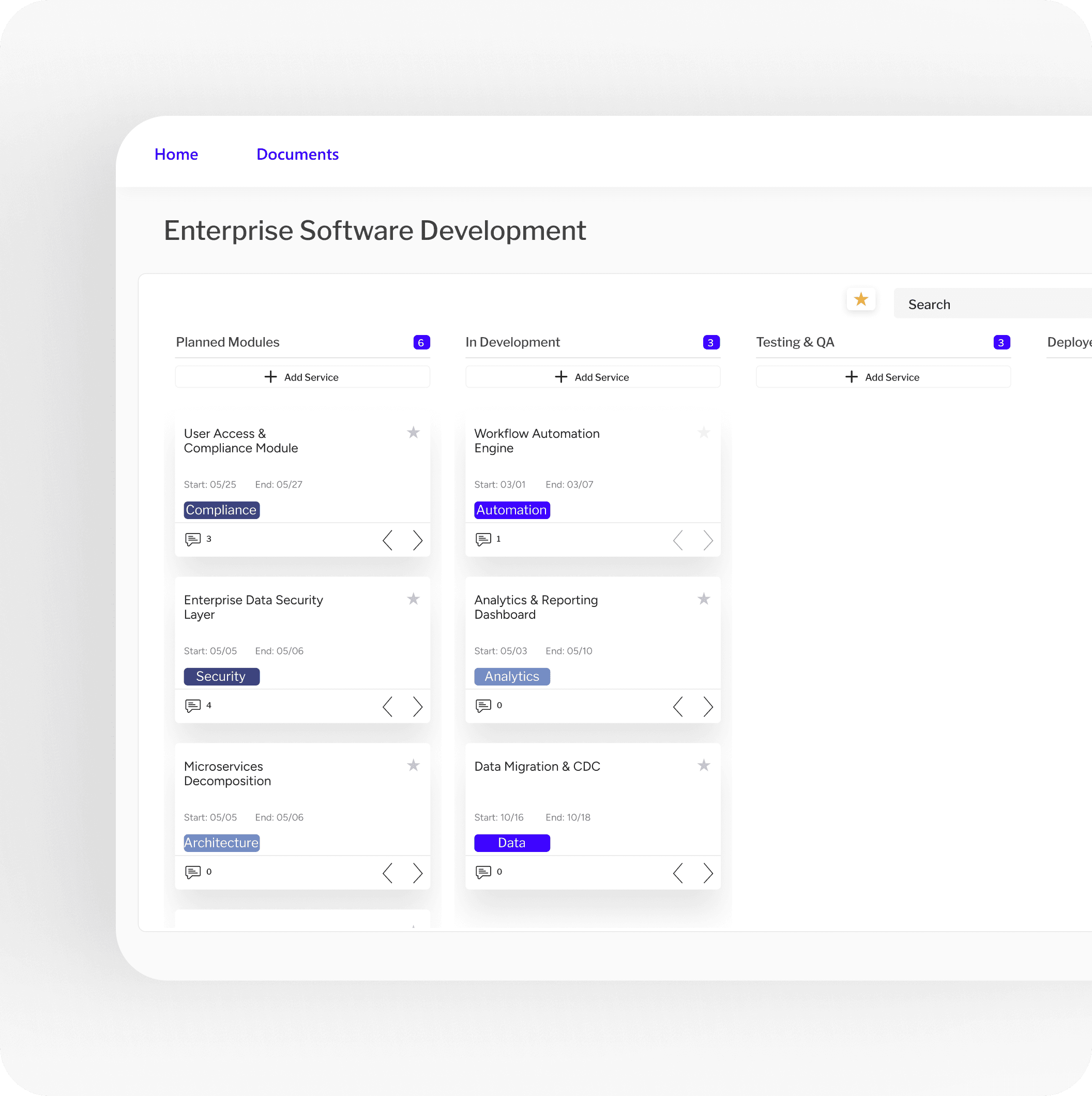Image resolution: width=1092 pixels, height=1096 pixels.
Task: Click comment icon on Data Migration & CDC card
Action: pyautogui.click(x=483, y=871)
